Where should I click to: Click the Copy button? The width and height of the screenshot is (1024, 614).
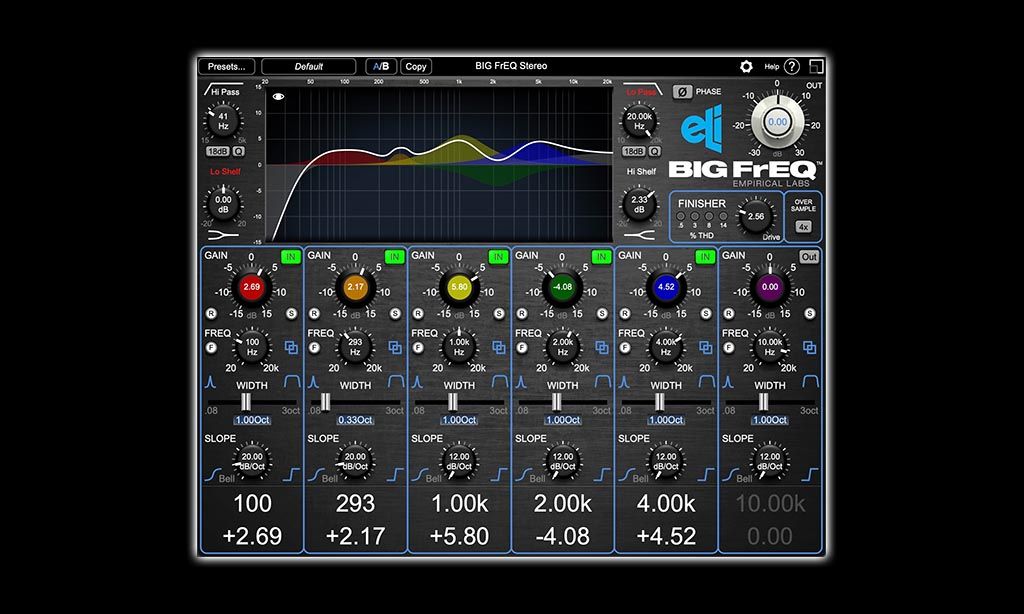pyautogui.click(x=416, y=67)
